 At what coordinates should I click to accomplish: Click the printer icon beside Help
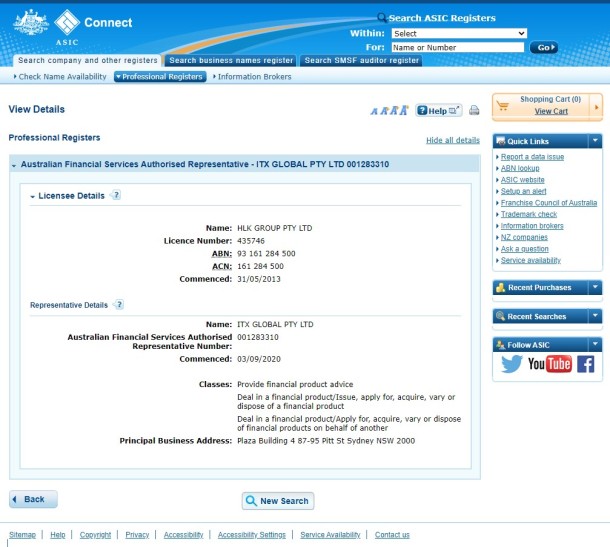coord(474,110)
